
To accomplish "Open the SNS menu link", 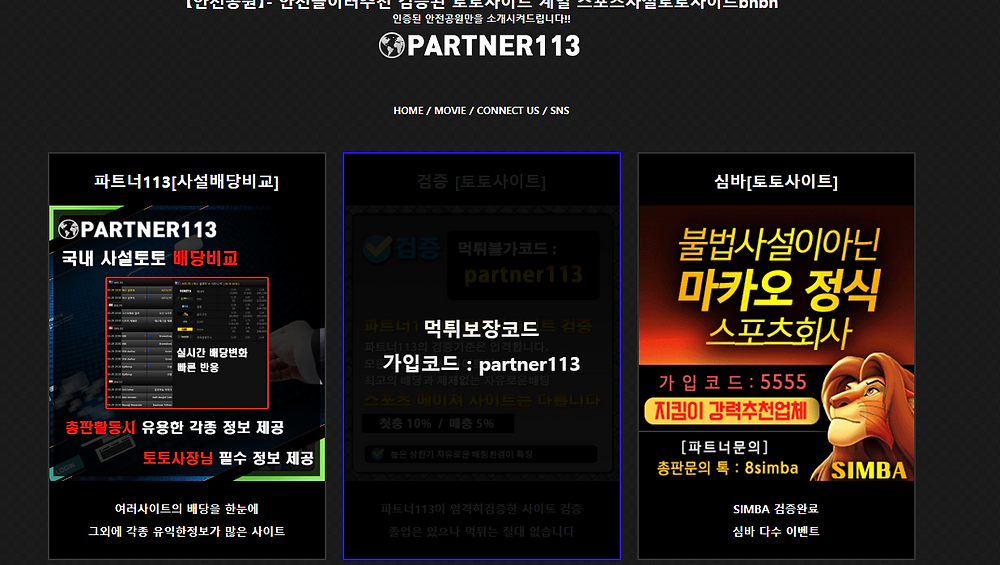I will click(x=560, y=110).
